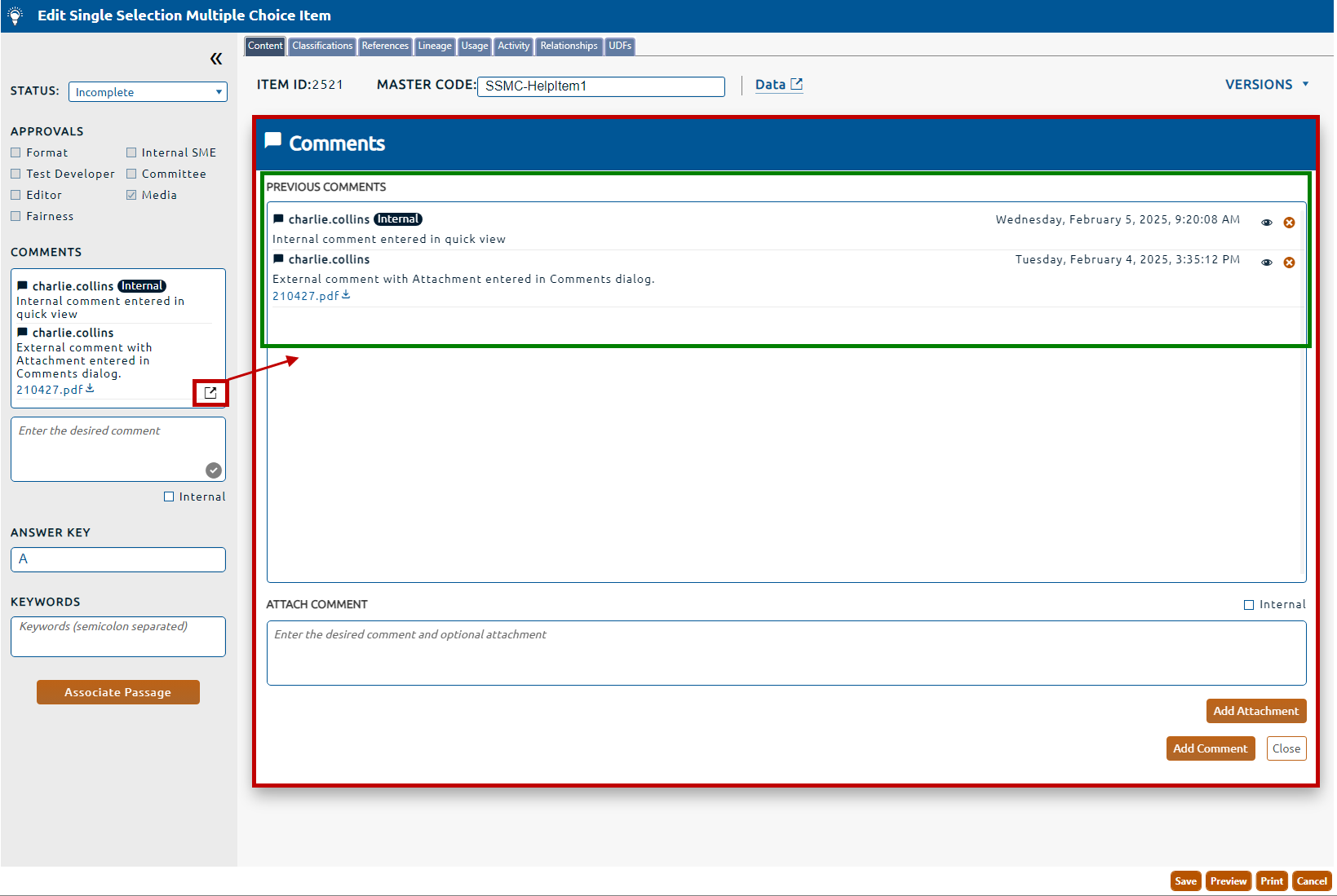Open the Status dropdown showing Incomplete
This screenshot has height=896, width=1337.
click(148, 92)
